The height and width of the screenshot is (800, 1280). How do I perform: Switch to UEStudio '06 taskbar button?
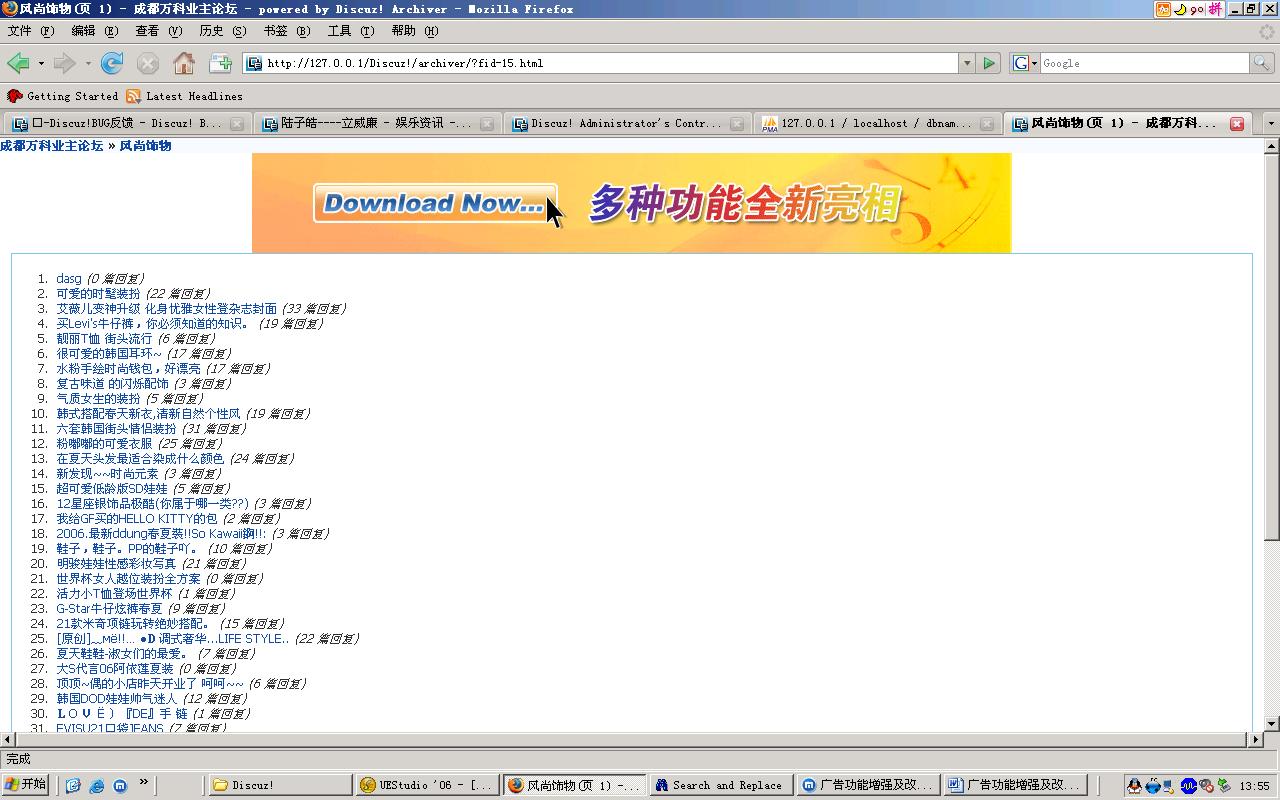(x=426, y=785)
